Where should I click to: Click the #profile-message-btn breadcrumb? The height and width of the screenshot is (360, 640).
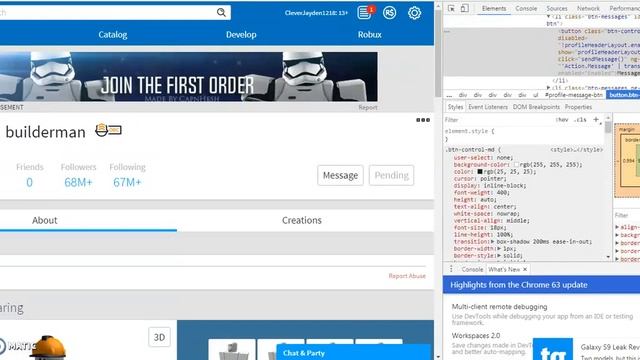(574, 95)
